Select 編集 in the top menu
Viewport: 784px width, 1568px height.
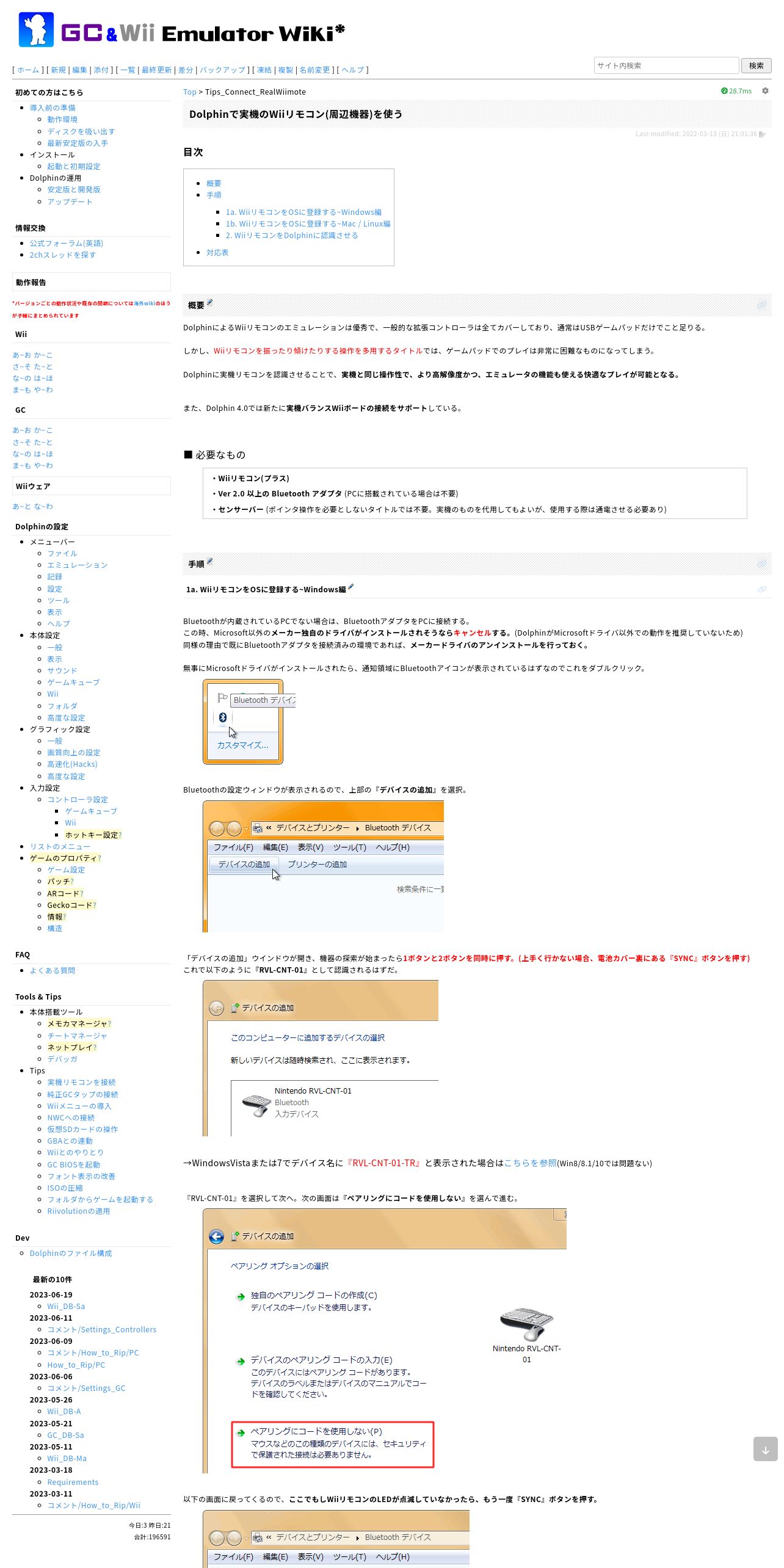click(x=79, y=70)
